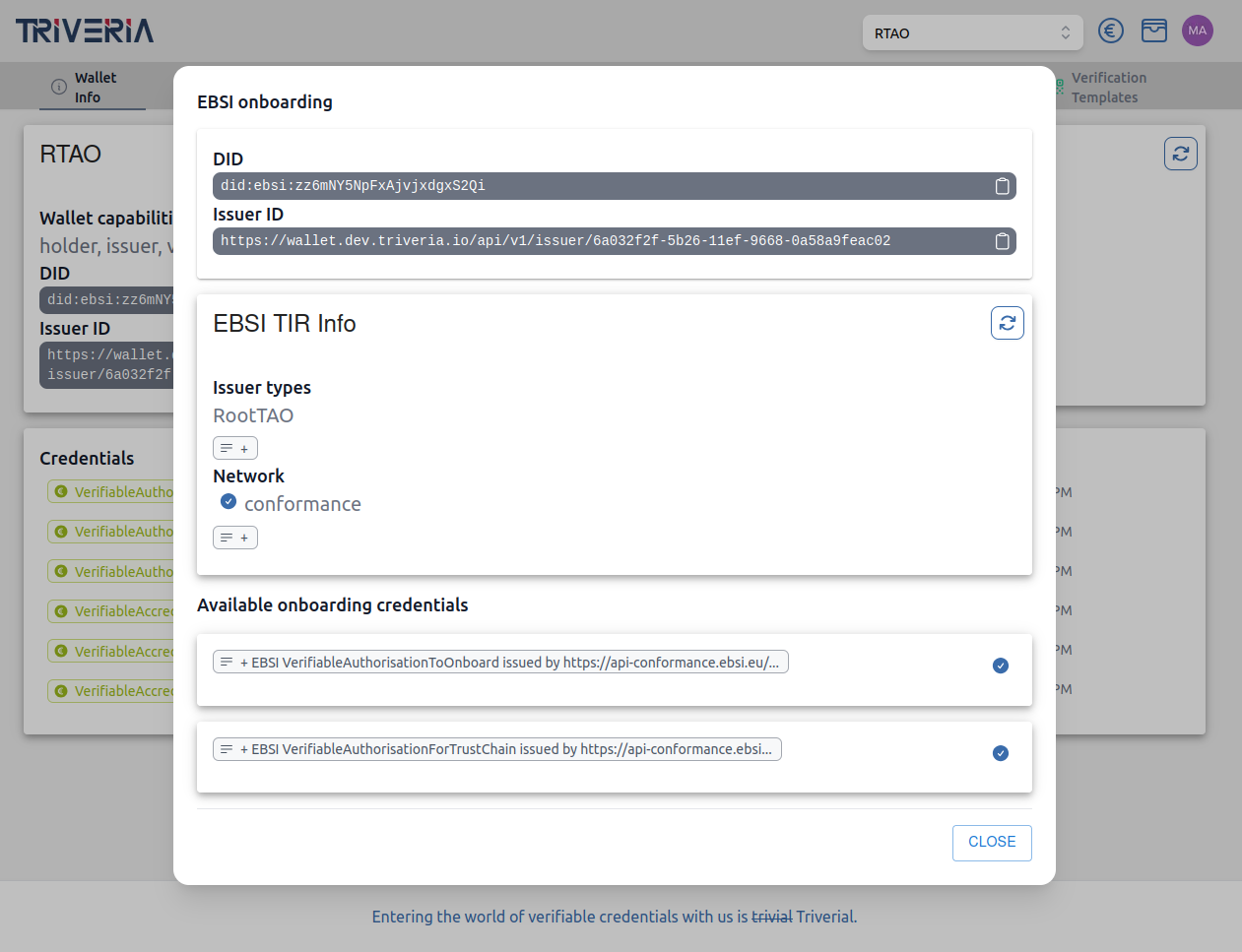
Task: Click the last VerifiableAccred credential in background list
Action: point(111,691)
